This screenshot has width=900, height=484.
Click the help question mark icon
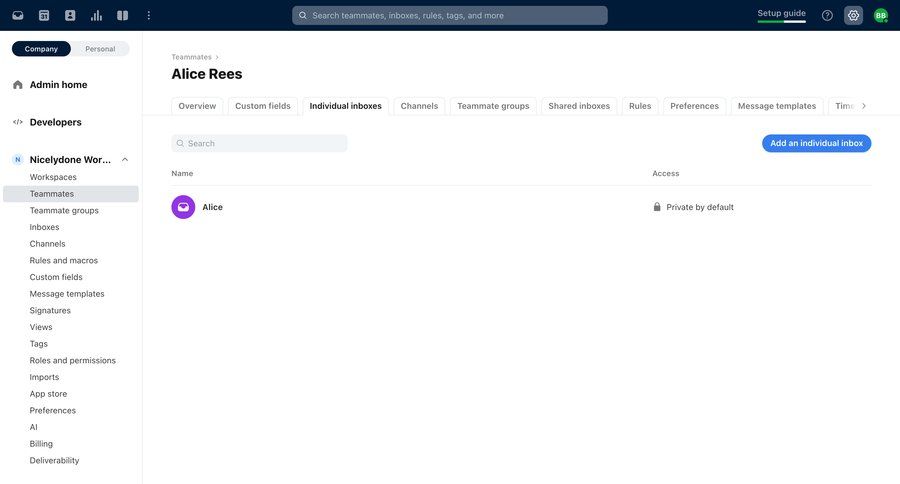(x=827, y=16)
